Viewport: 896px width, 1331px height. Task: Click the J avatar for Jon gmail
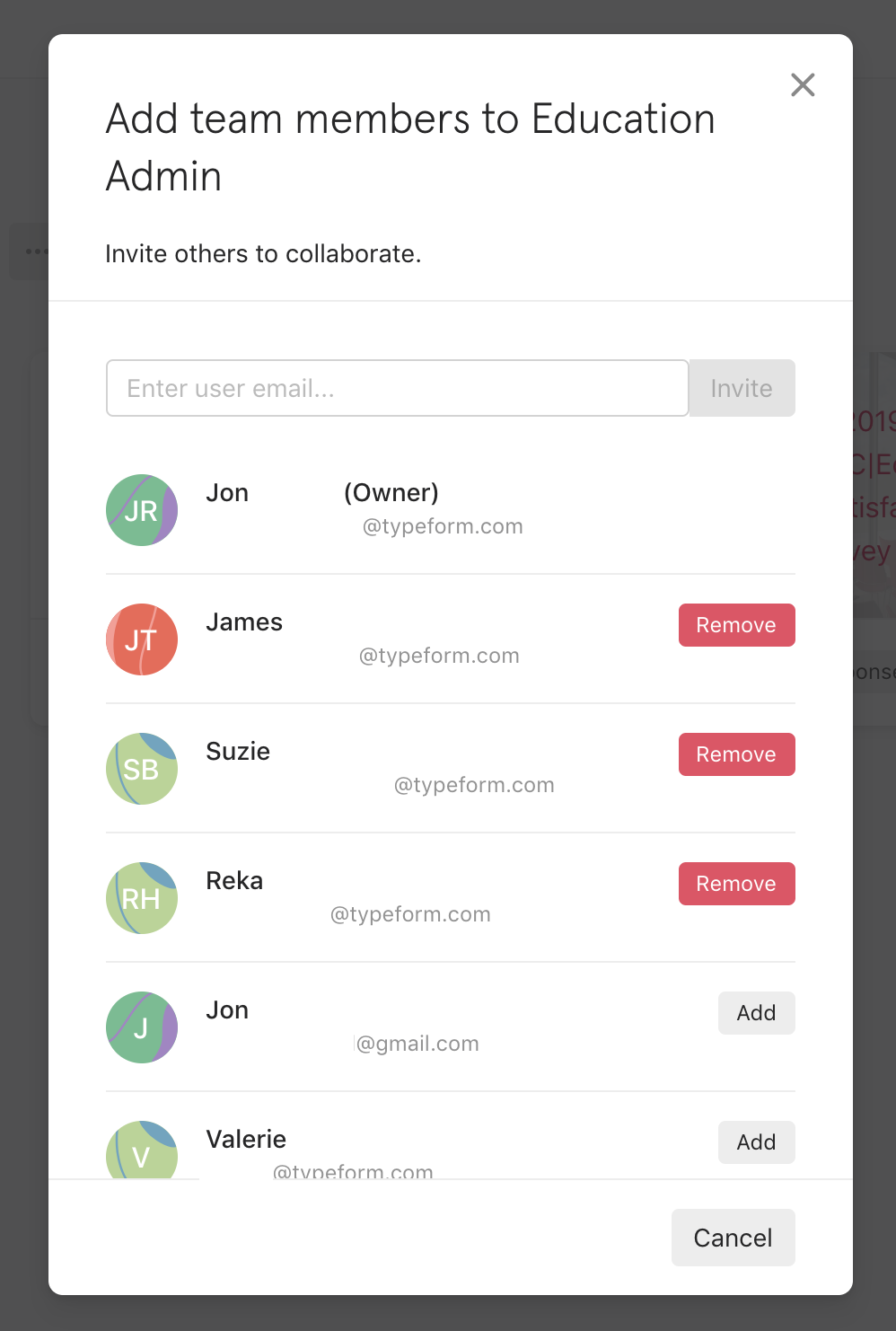point(142,1027)
